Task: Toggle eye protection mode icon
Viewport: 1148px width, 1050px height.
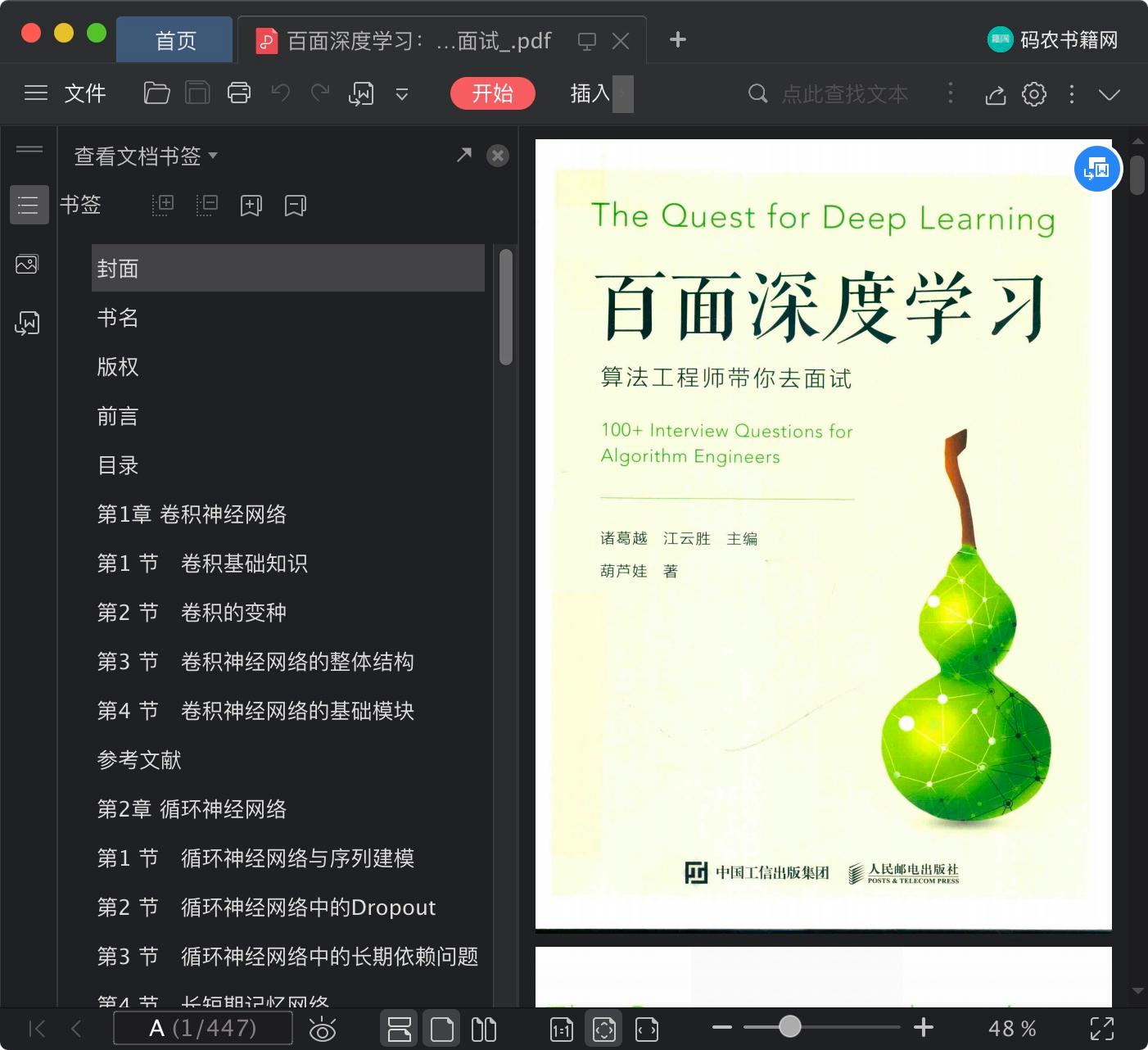Action: [x=323, y=1029]
